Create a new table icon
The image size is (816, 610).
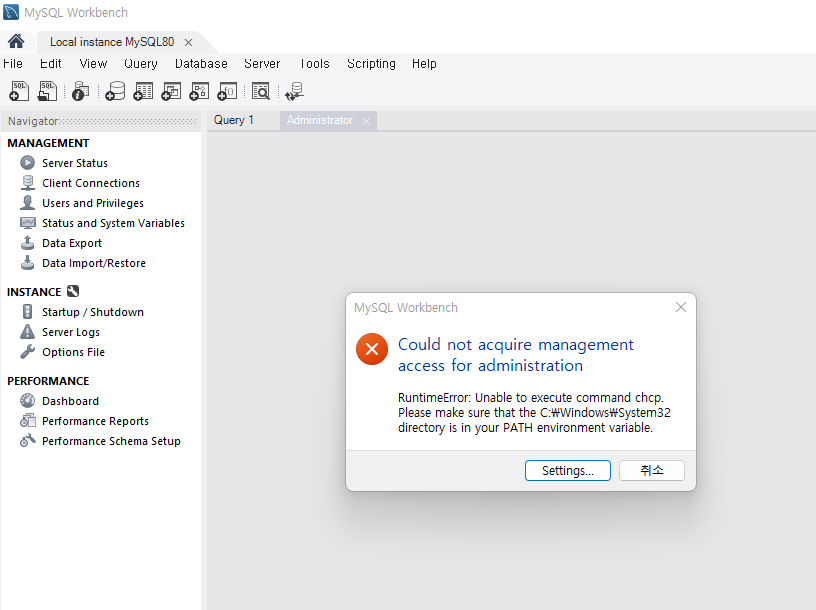tap(143, 91)
